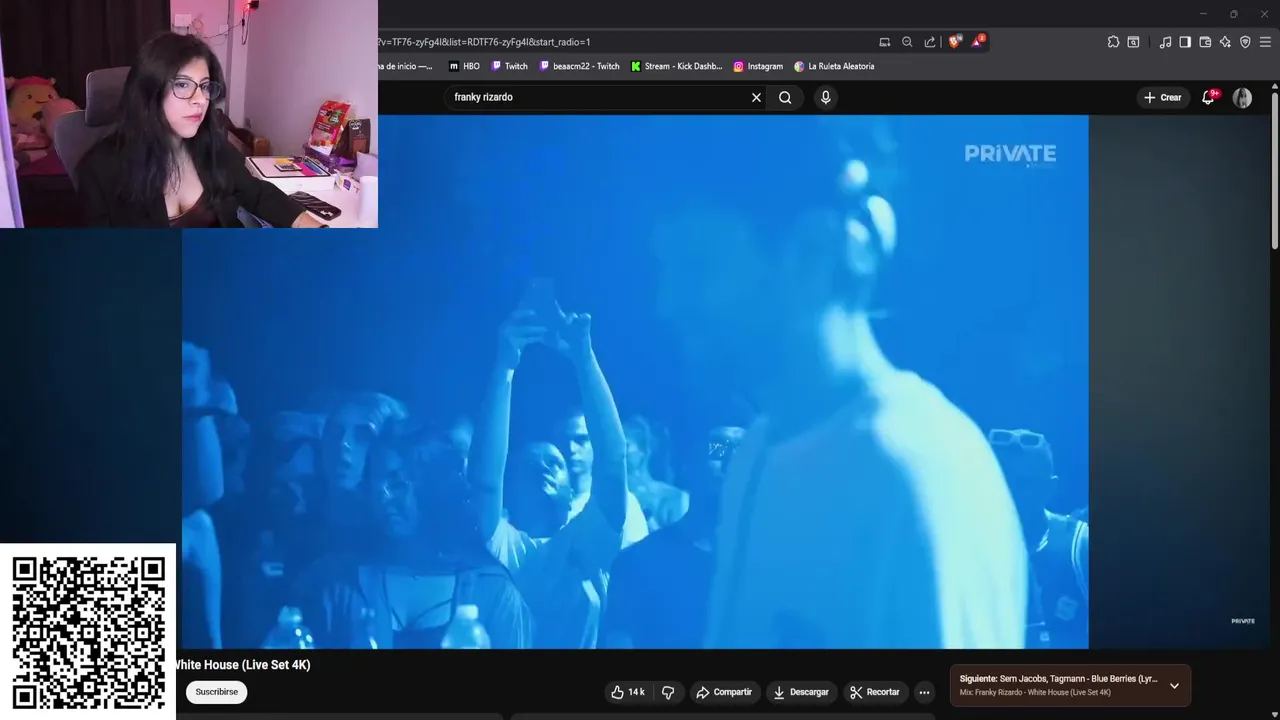Viewport: 1280px width, 720px height.
Task: Open the browser hamburger menu
Action: pyautogui.click(x=1265, y=42)
